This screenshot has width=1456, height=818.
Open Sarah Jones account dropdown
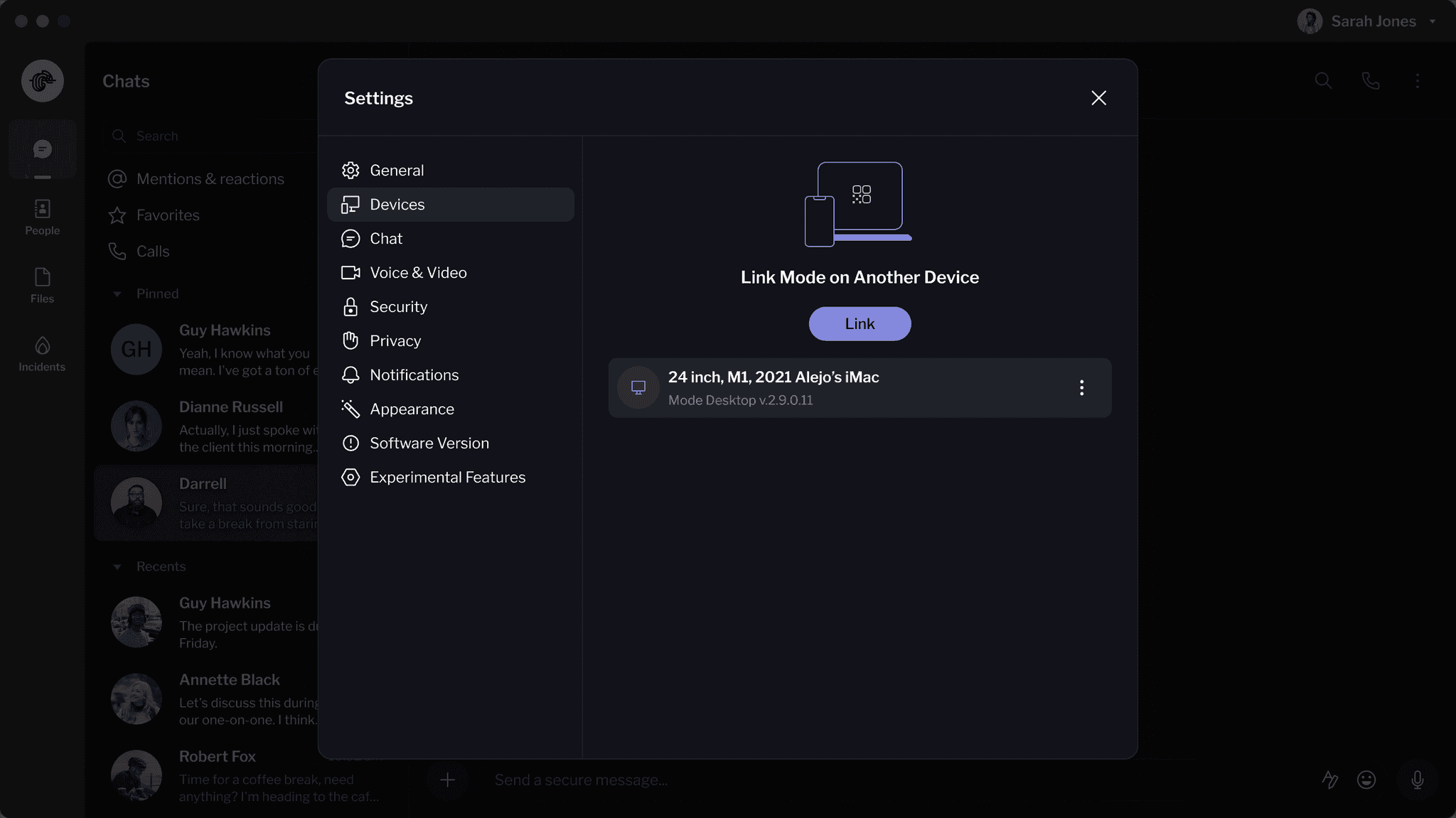point(1433,21)
